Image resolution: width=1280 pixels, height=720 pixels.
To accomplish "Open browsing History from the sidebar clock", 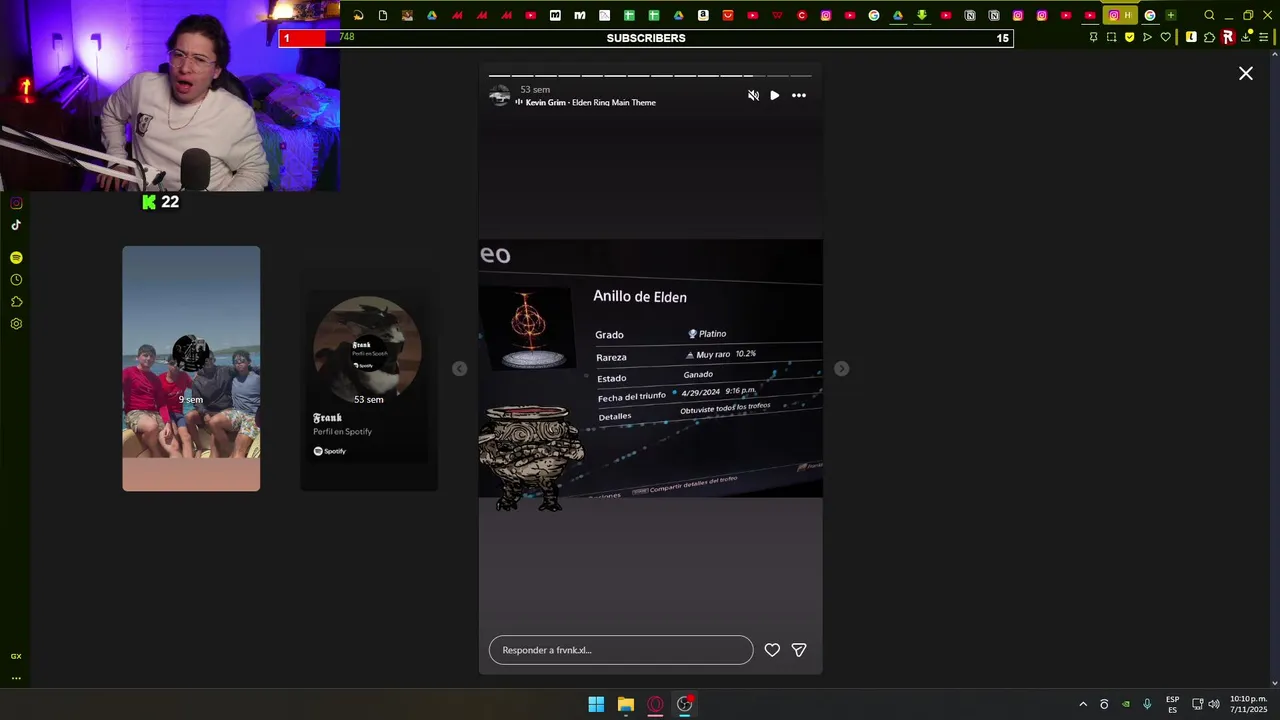I will pos(16,280).
